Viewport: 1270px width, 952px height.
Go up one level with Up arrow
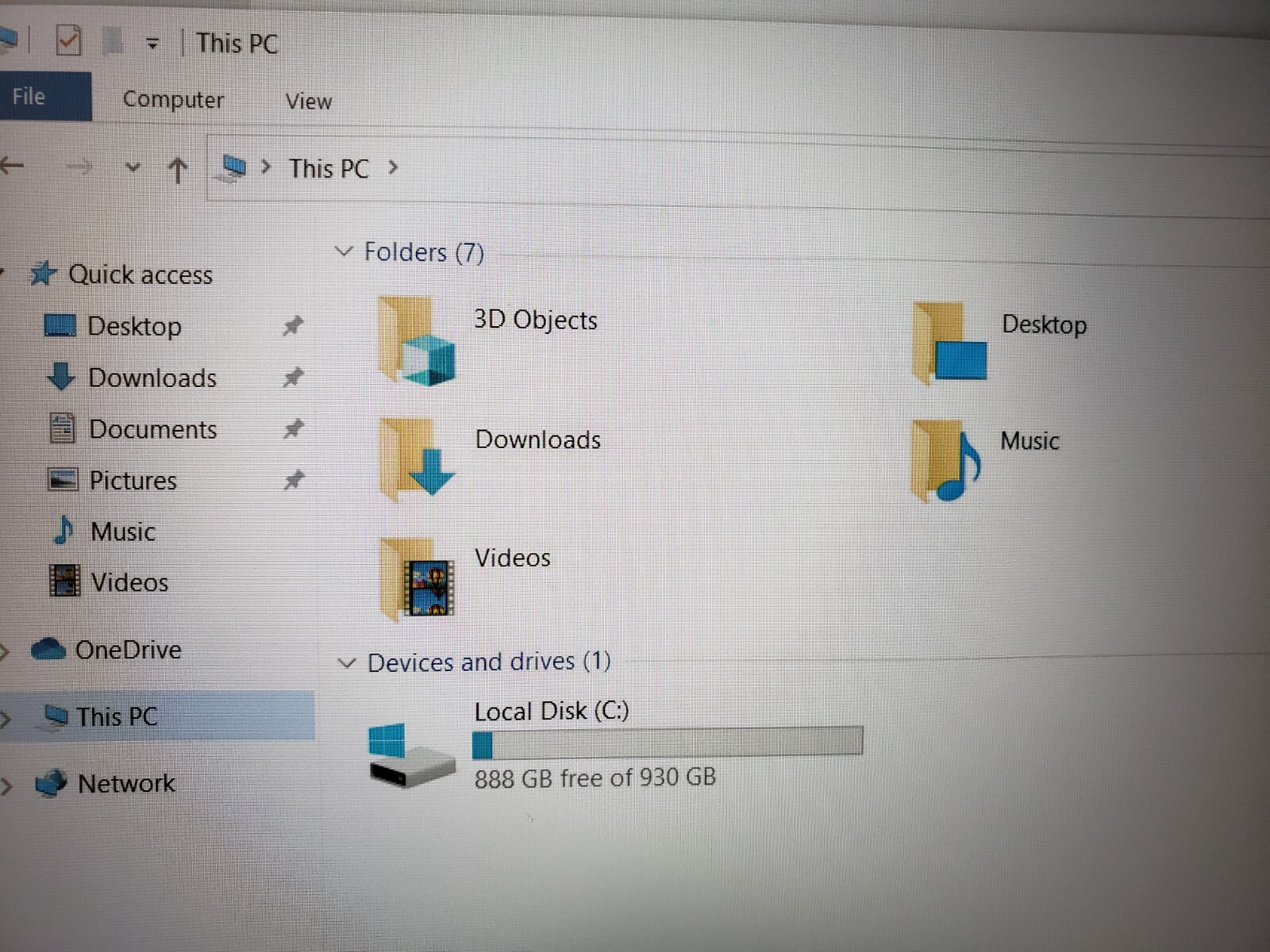click(x=178, y=169)
